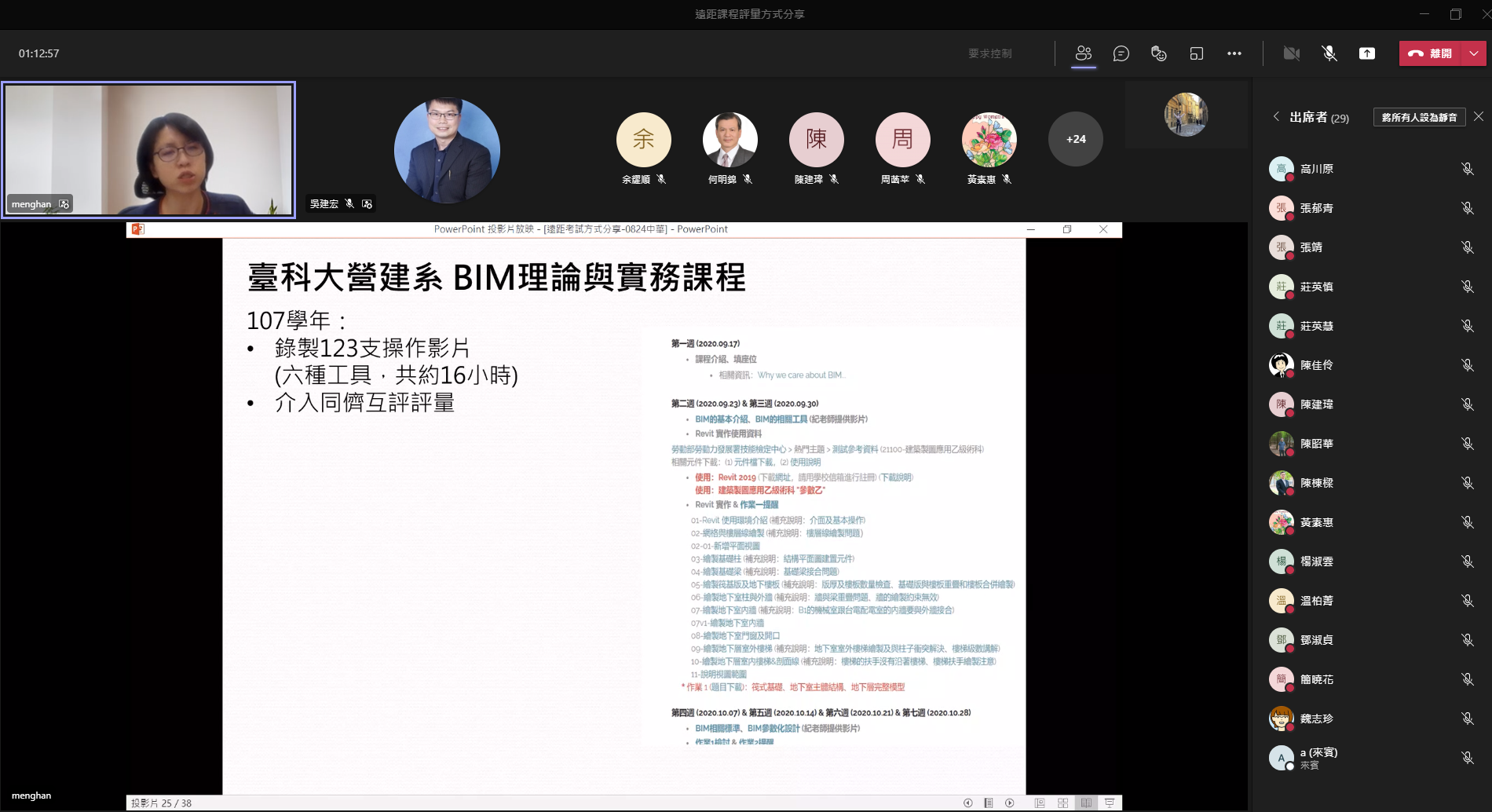Select 黃素惠 row in the attendee list
This screenshot has height=812, width=1492.
point(1373,522)
